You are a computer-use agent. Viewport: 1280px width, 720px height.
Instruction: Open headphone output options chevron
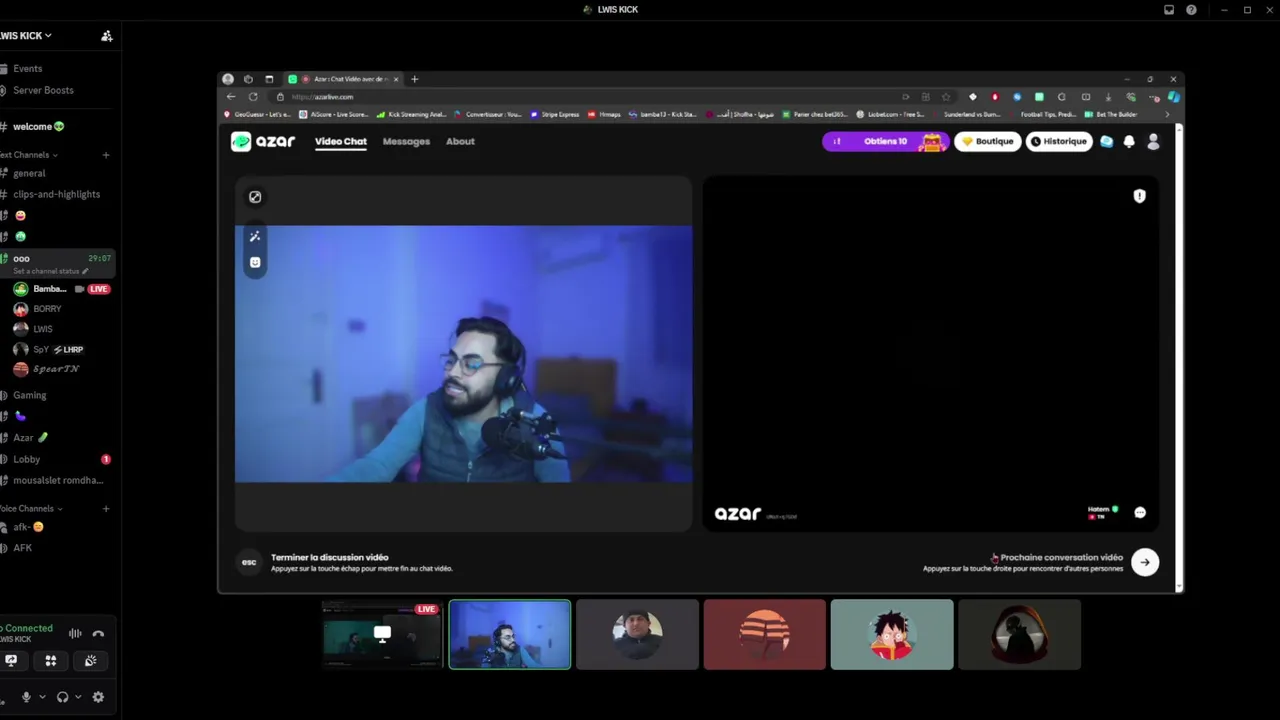pyautogui.click(x=78, y=697)
